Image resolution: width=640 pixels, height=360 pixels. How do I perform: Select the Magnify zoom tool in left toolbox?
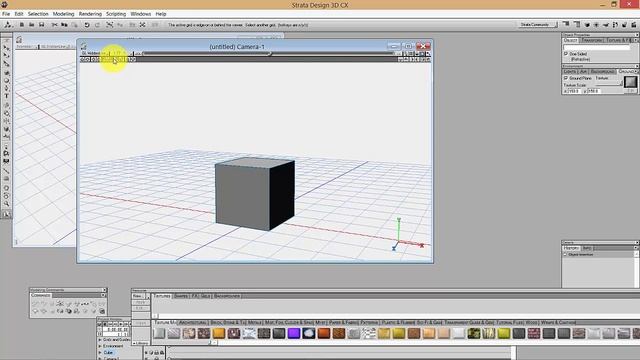(6, 203)
